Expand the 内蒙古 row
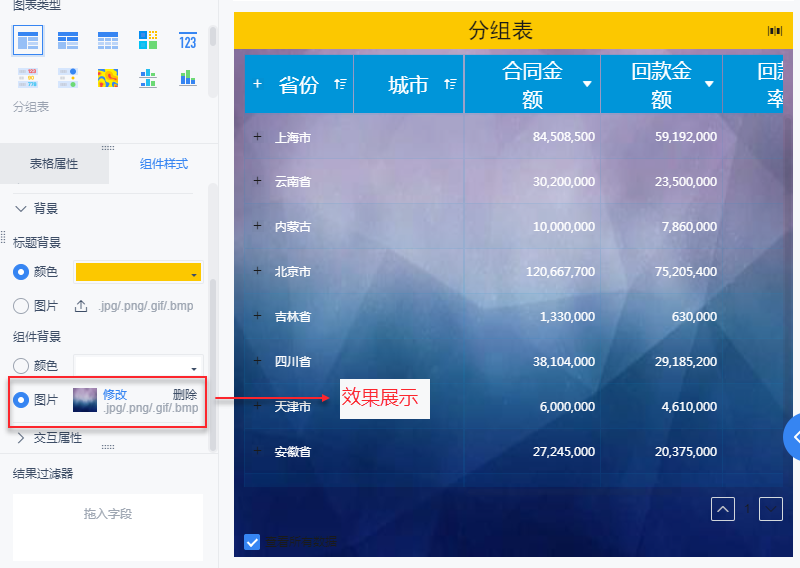 coord(258,226)
